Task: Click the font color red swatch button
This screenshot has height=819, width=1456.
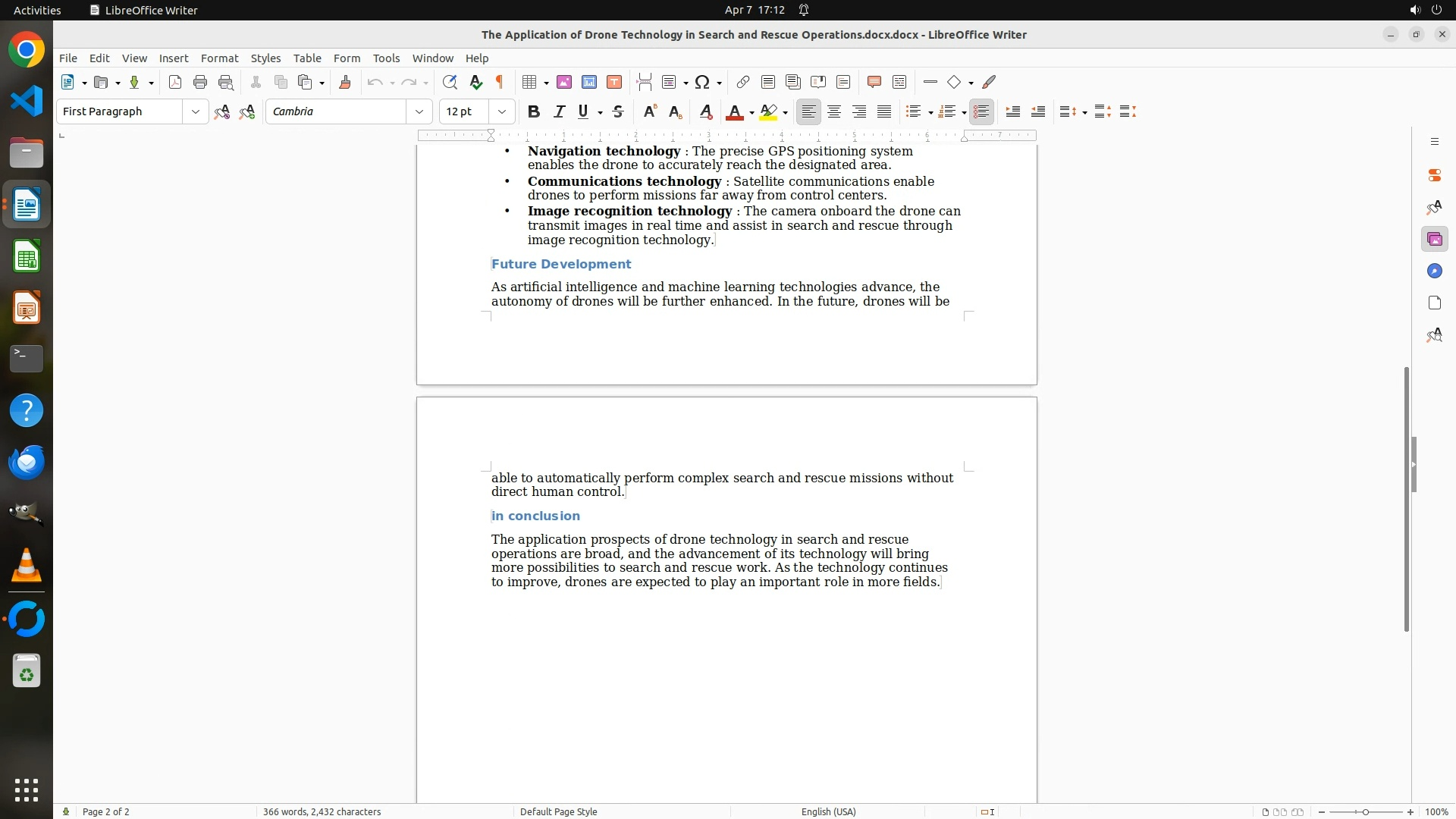Action: (x=734, y=112)
